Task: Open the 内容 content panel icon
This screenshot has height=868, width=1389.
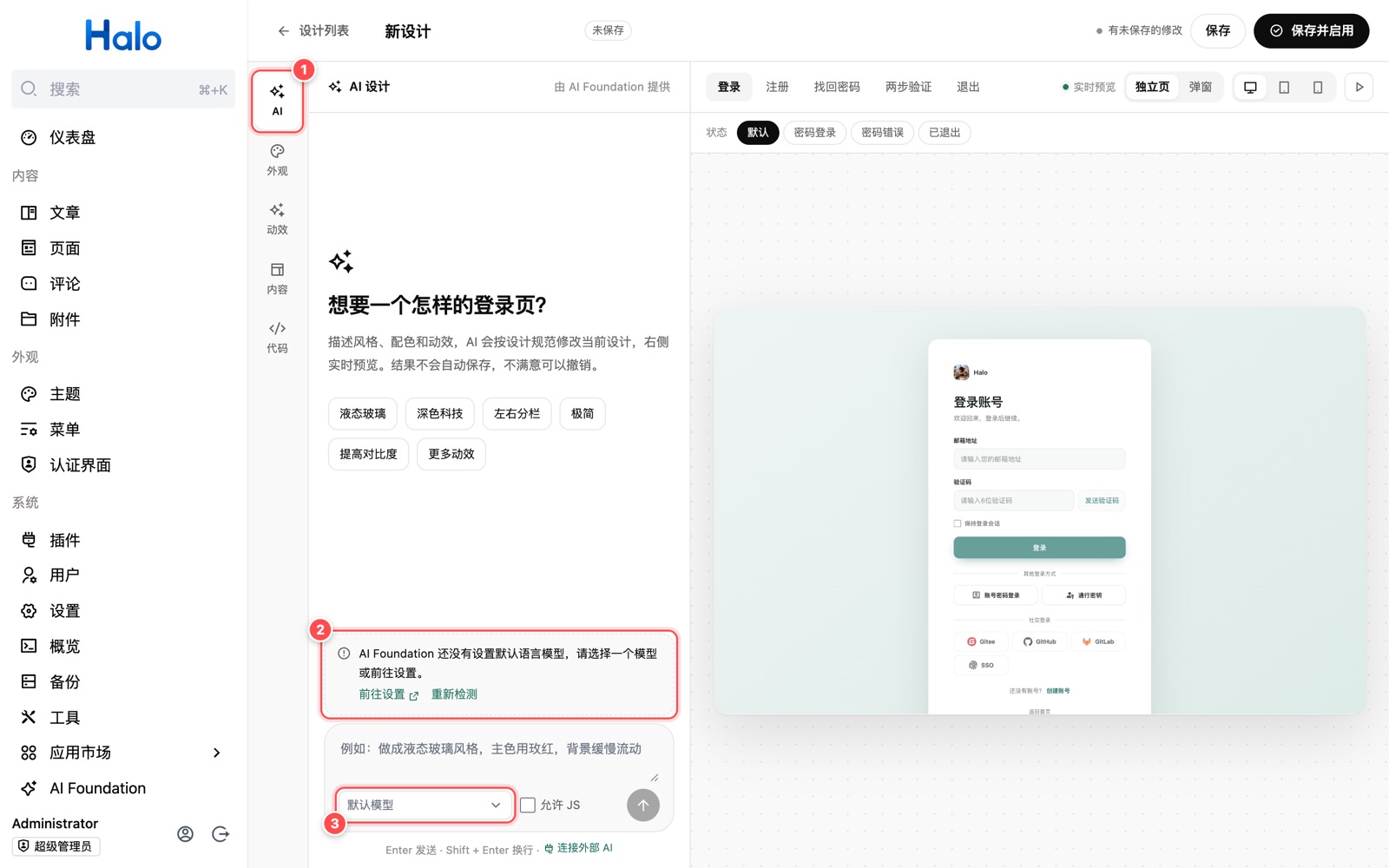Action: coord(277,279)
